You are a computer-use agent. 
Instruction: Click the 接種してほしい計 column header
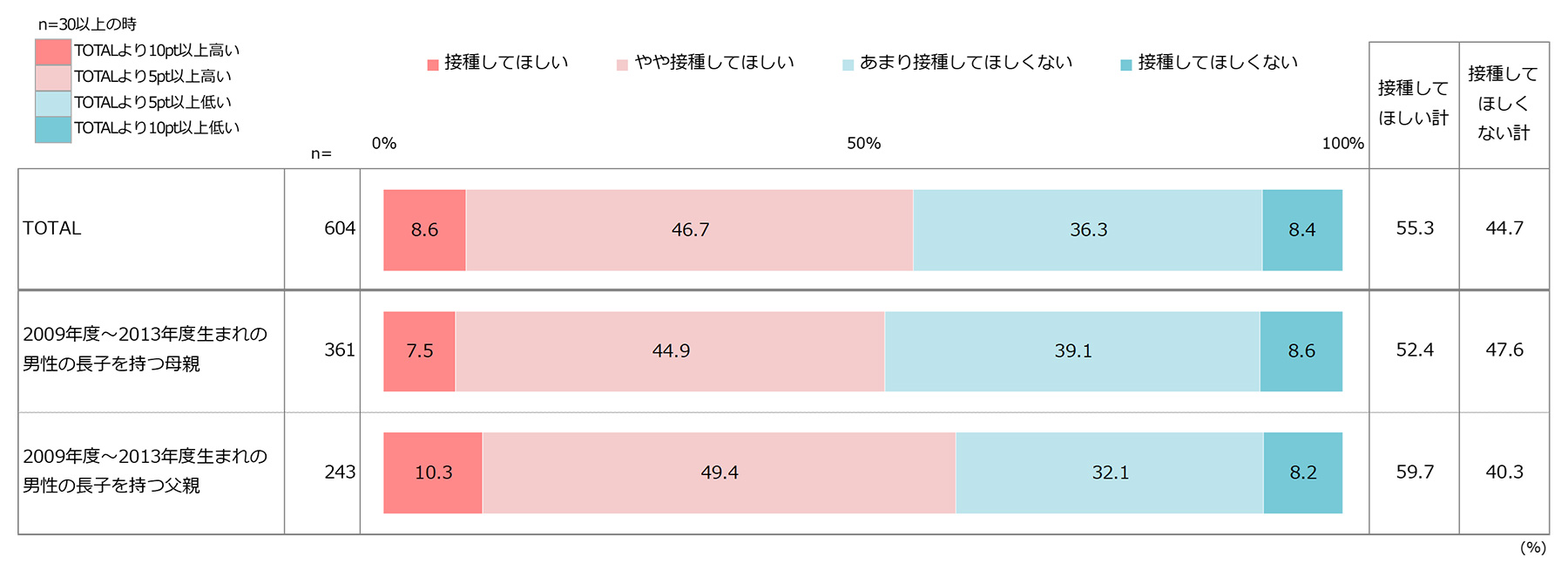click(1413, 103)
